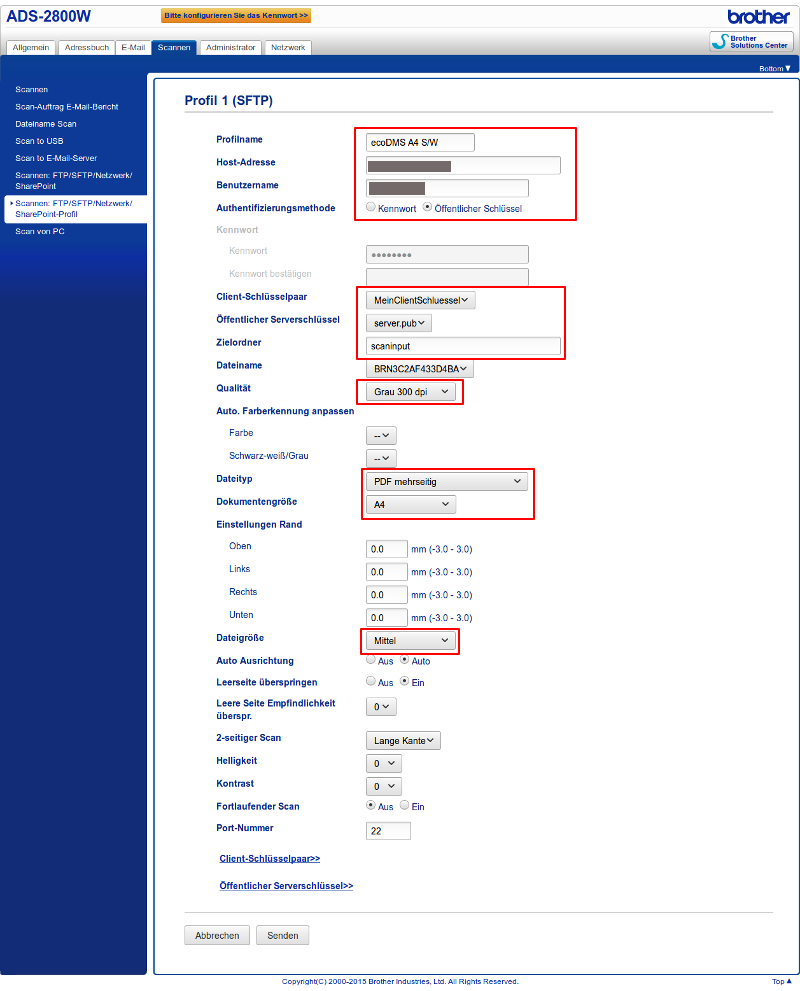Switch to the Adressbuch tab
This screenshot has height=991, width=800.
click(x=87, y=47)
